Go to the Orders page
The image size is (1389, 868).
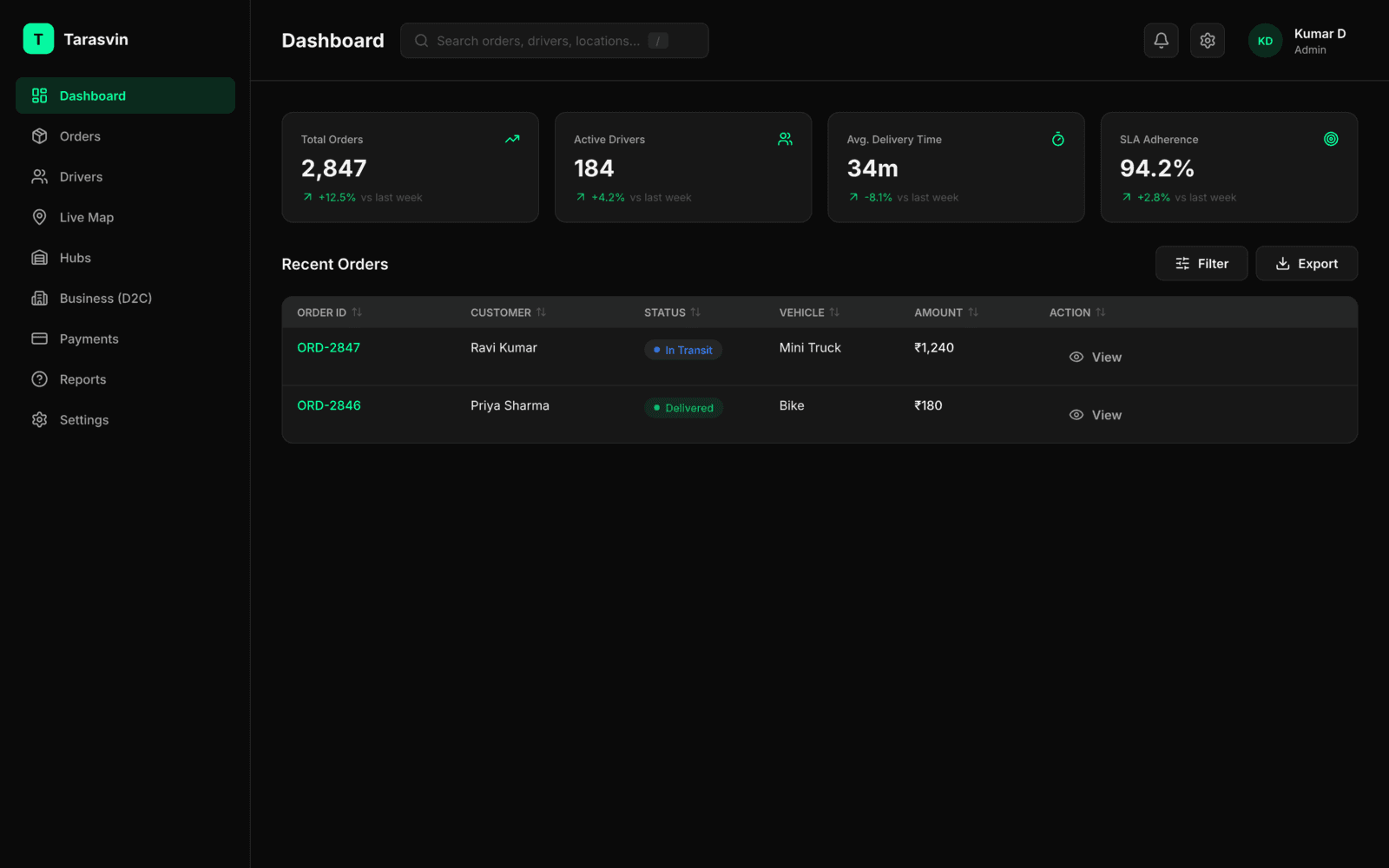coord(125,136)
